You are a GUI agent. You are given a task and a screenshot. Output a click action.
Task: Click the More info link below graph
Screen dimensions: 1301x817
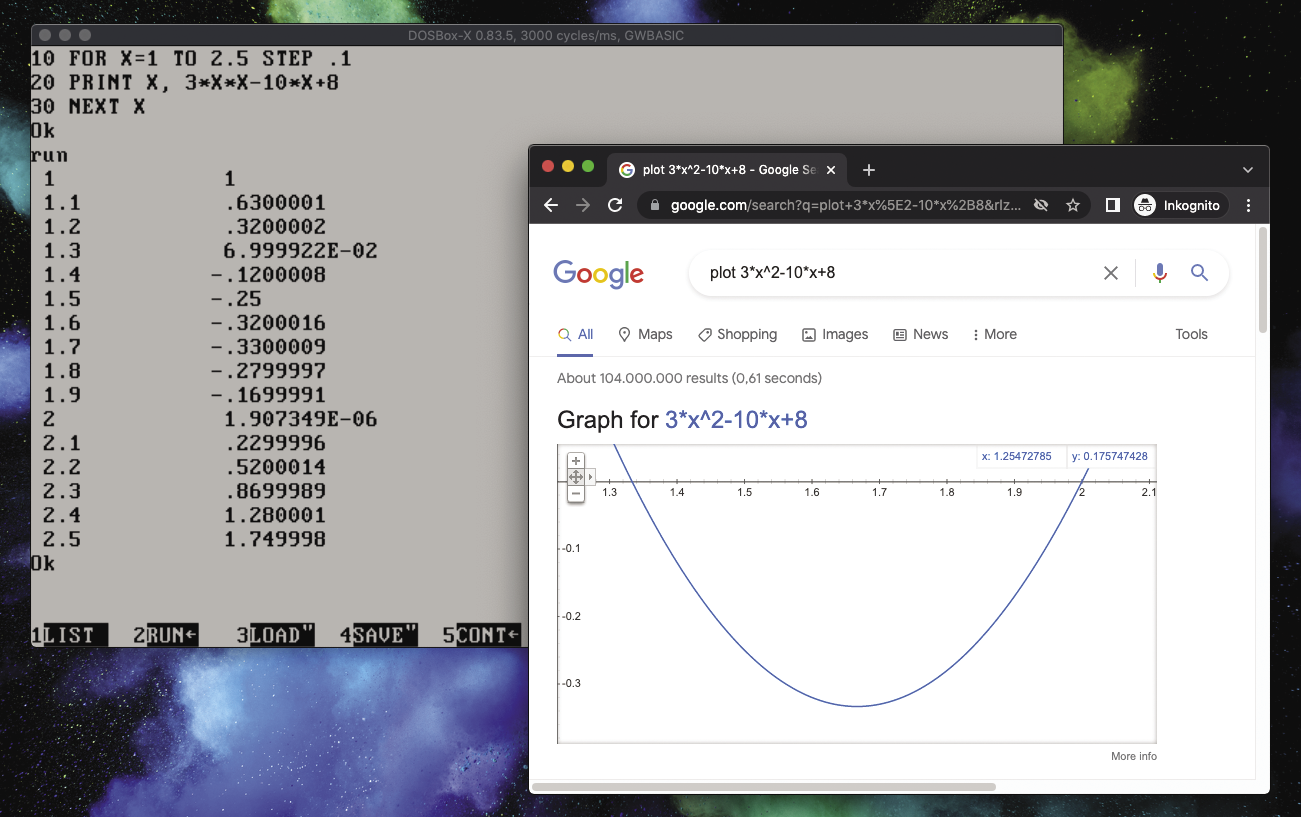1133,756
